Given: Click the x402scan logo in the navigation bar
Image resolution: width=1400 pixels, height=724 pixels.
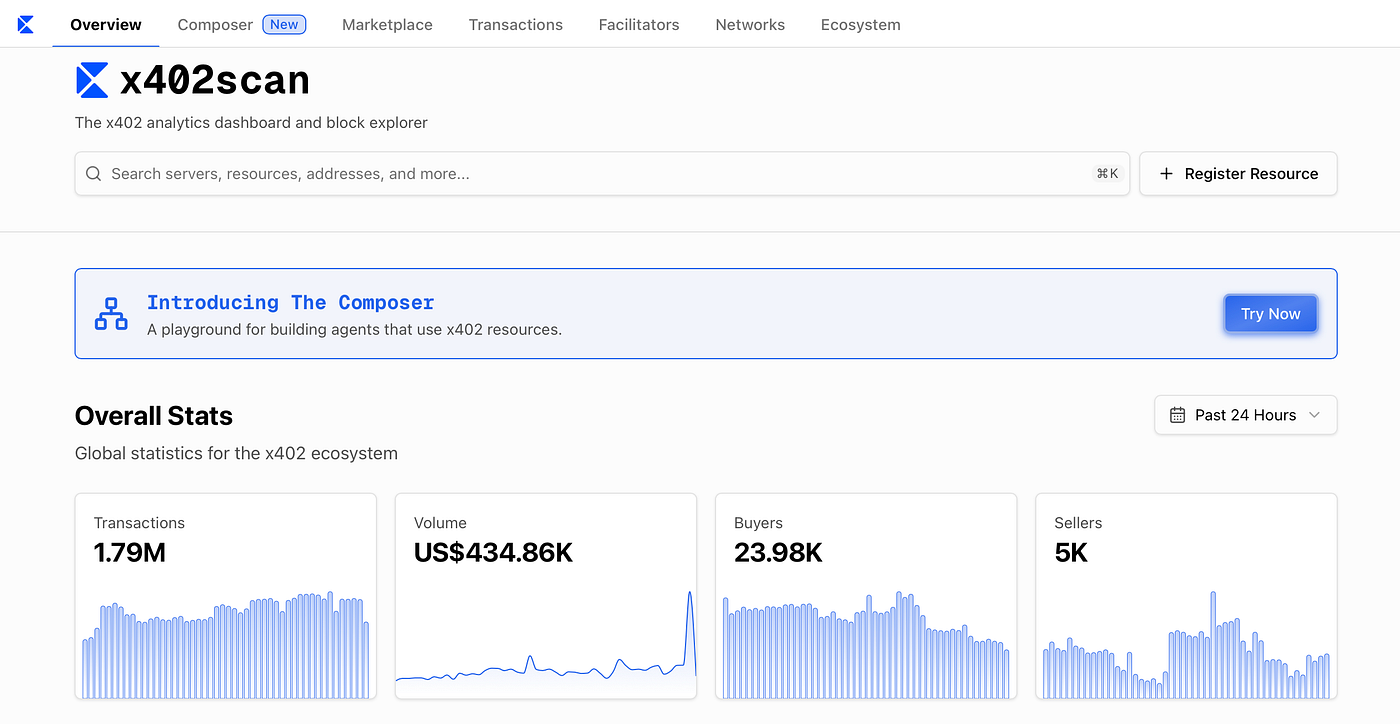Looking at the screenshot, I should click(26, 25).
